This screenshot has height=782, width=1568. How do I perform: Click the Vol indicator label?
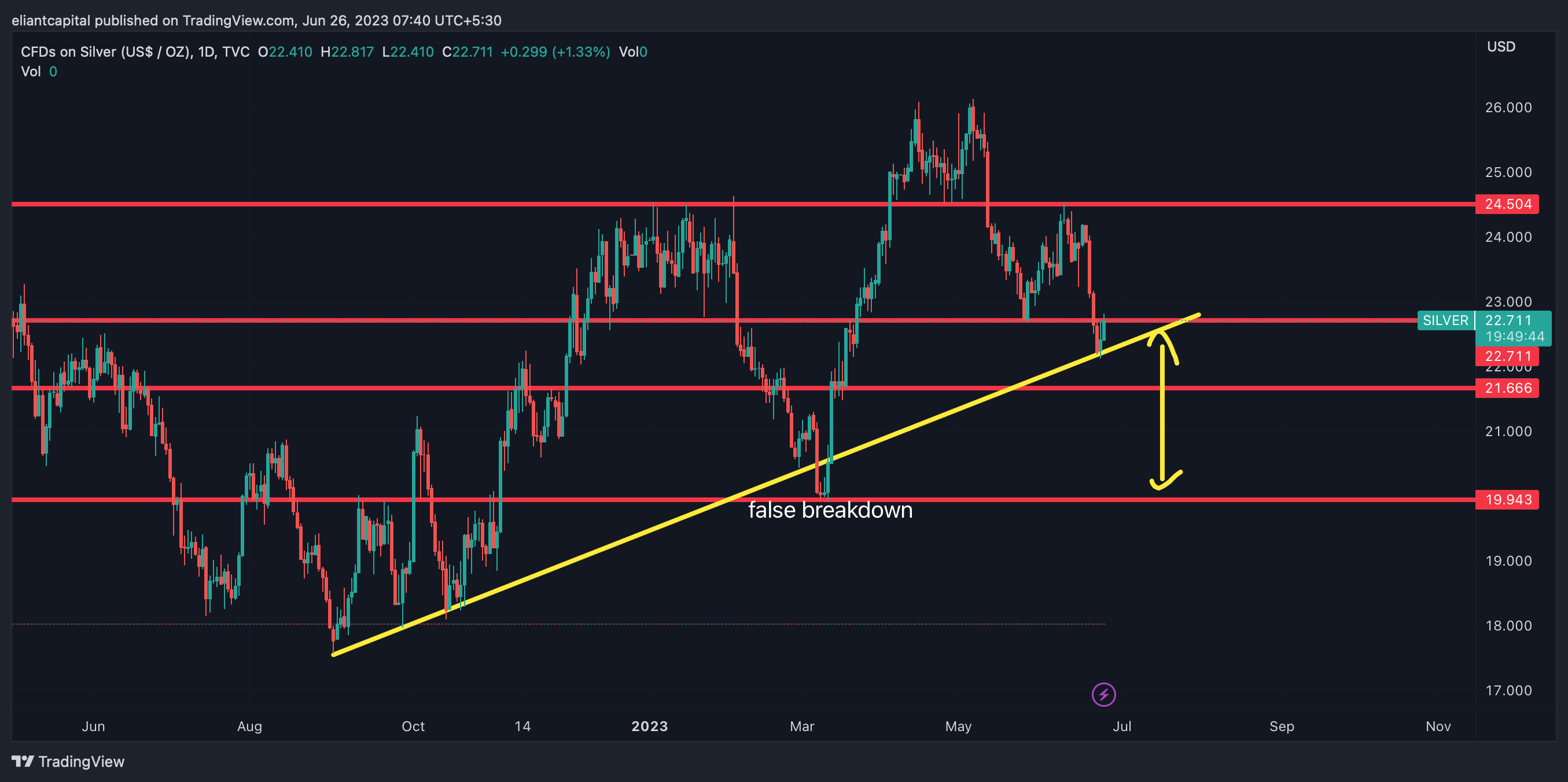[x=31, y=72]
